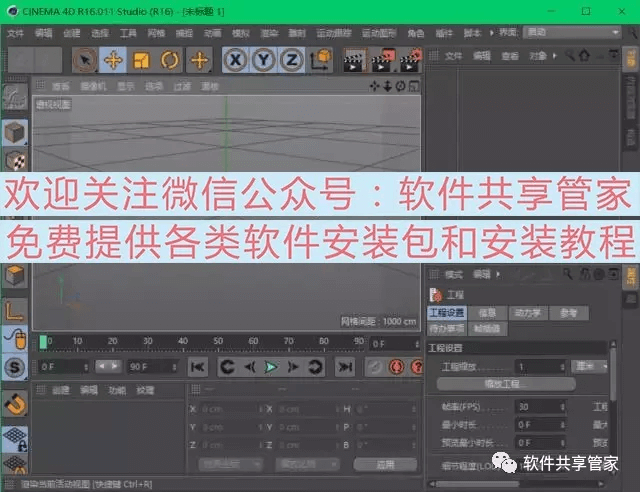Click Render Active View clapperboard

click(353, 61)
